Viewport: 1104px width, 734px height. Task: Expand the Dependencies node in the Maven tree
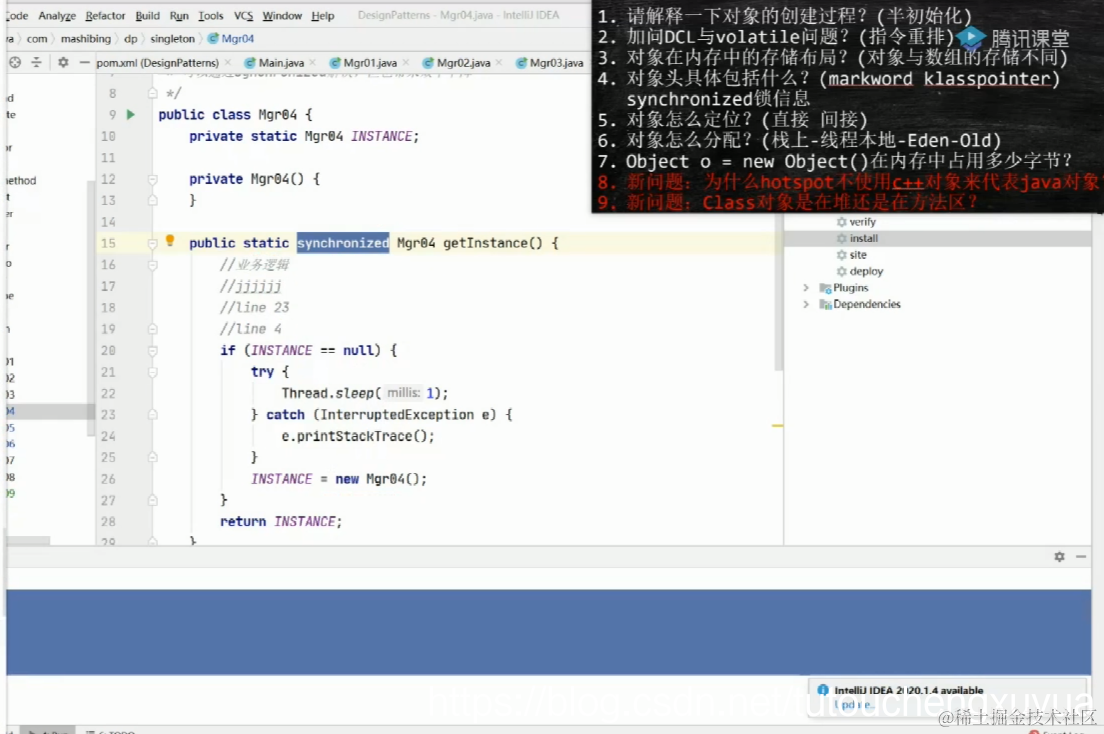806,304
